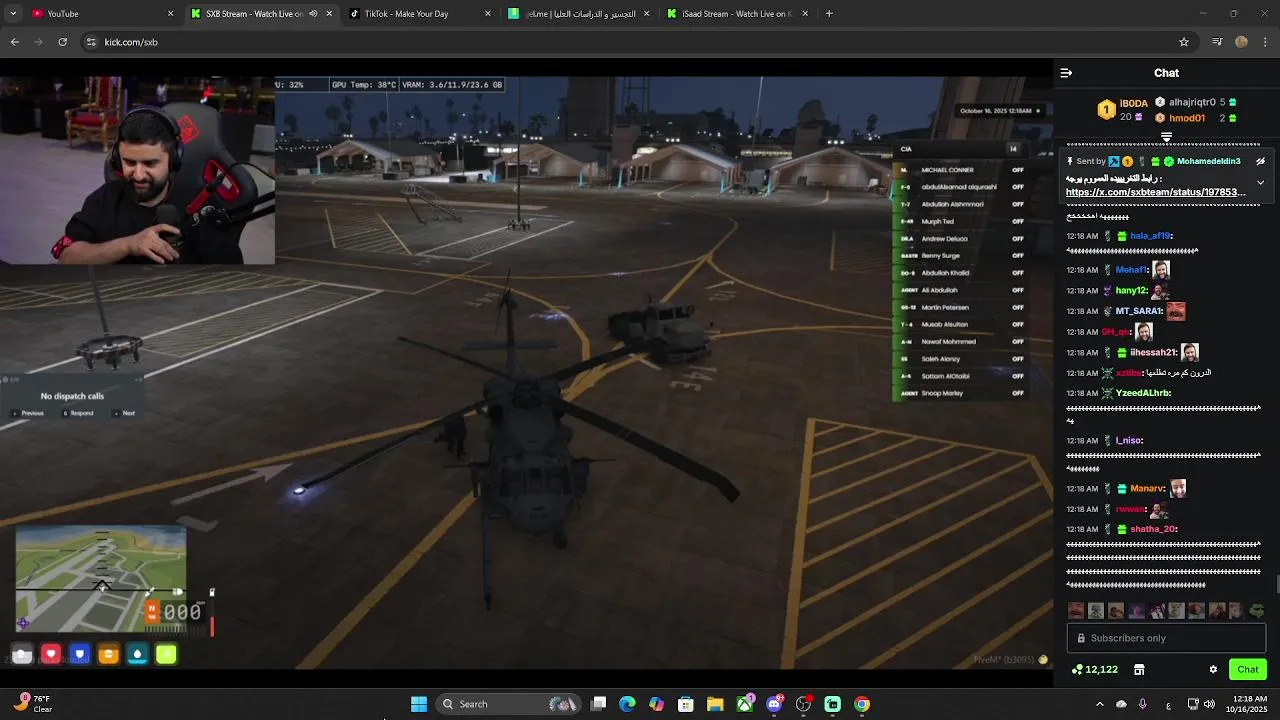
Task: Open chat settings gear icon
Action: [1213, 670]
